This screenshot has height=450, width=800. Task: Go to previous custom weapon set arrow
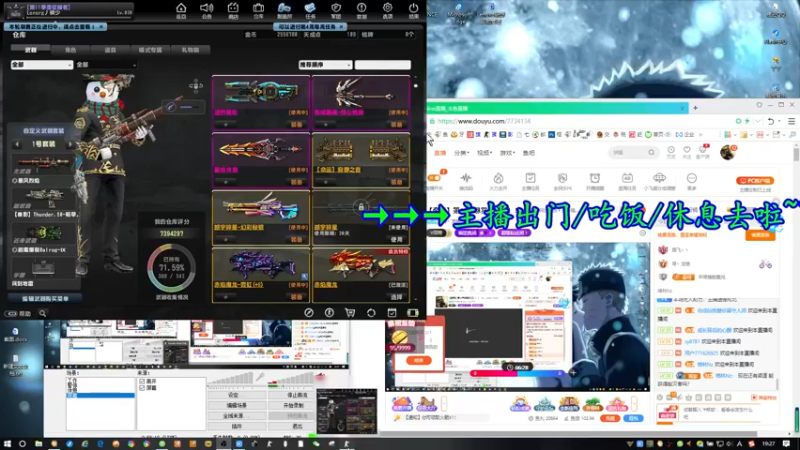click(x=17, y=144)
